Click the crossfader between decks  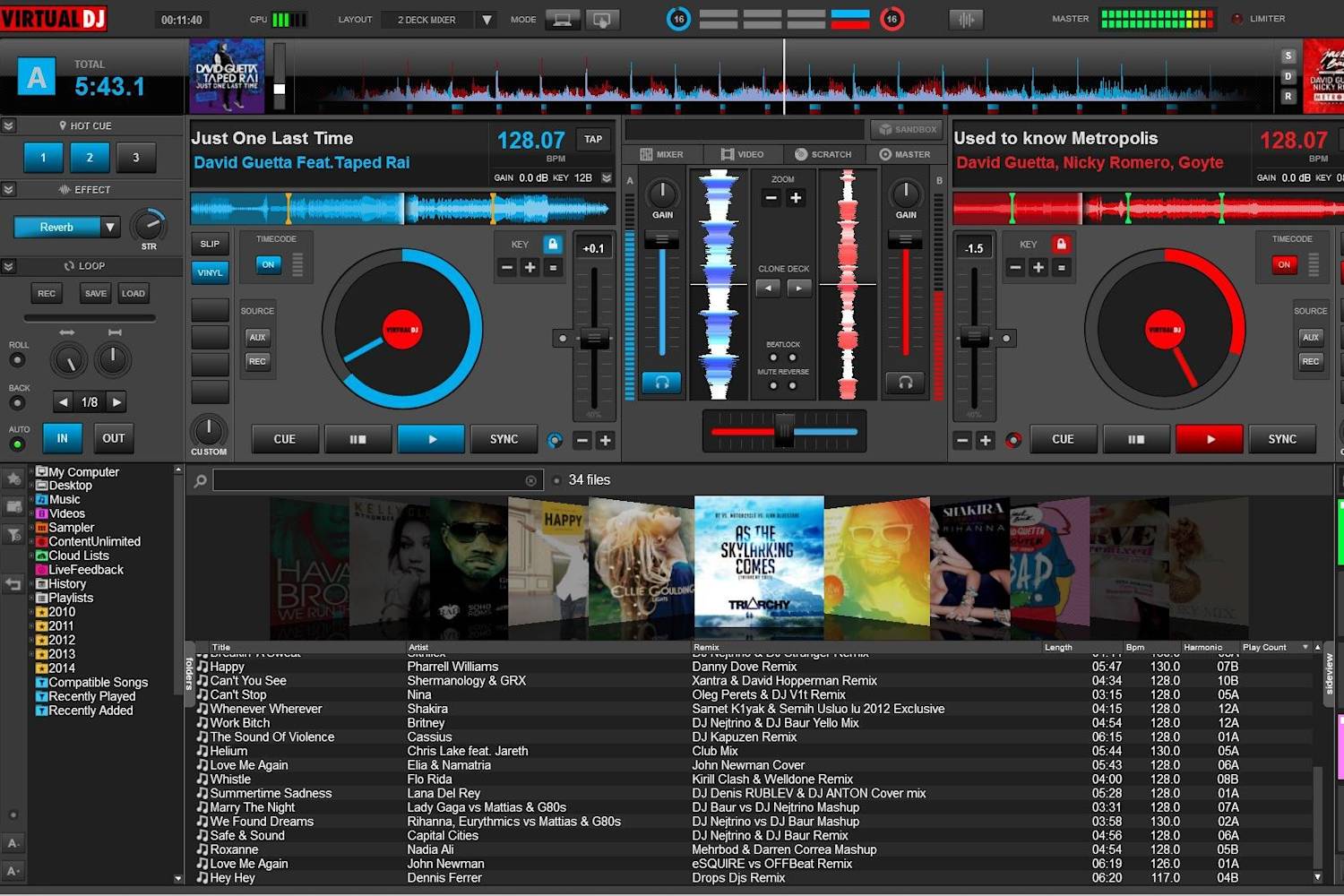click(x=784, y=431)
